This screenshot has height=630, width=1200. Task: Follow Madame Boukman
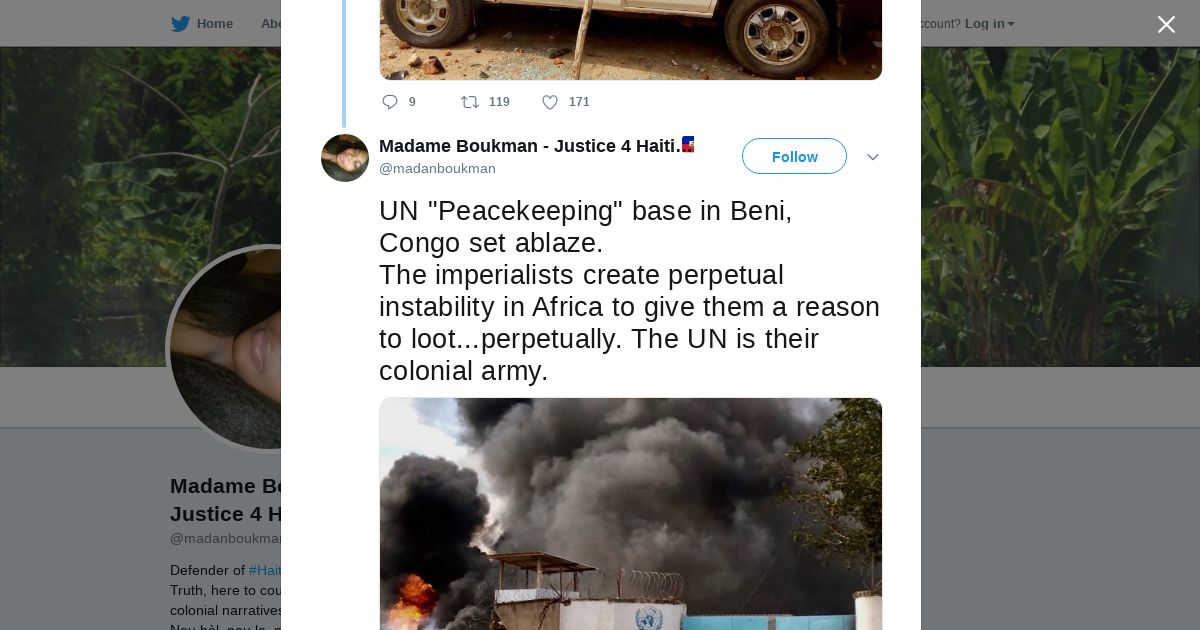(x=794, y=157)
